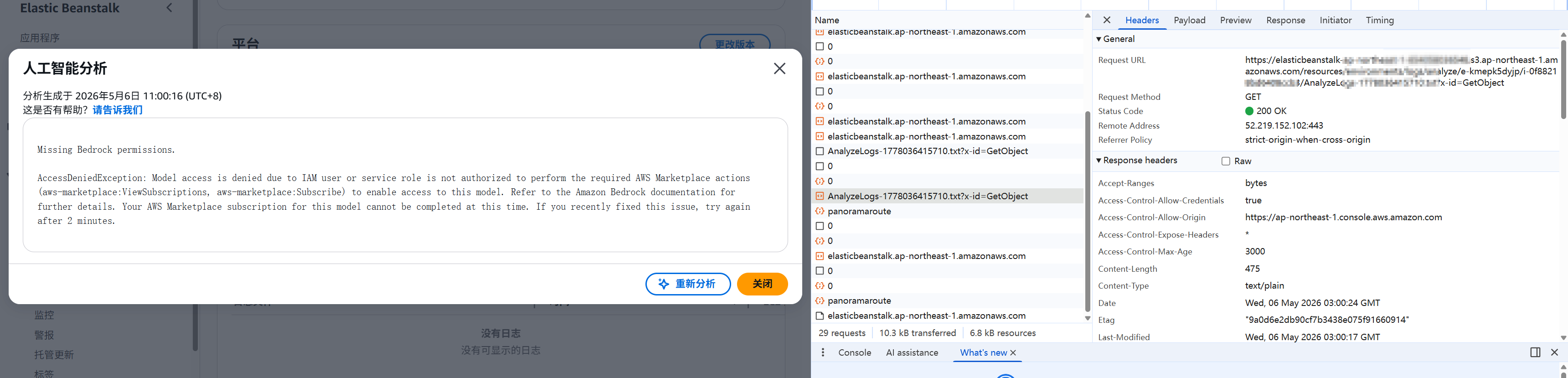Click the Accept-Ranges value bytes

click(x=1256, y=183)
